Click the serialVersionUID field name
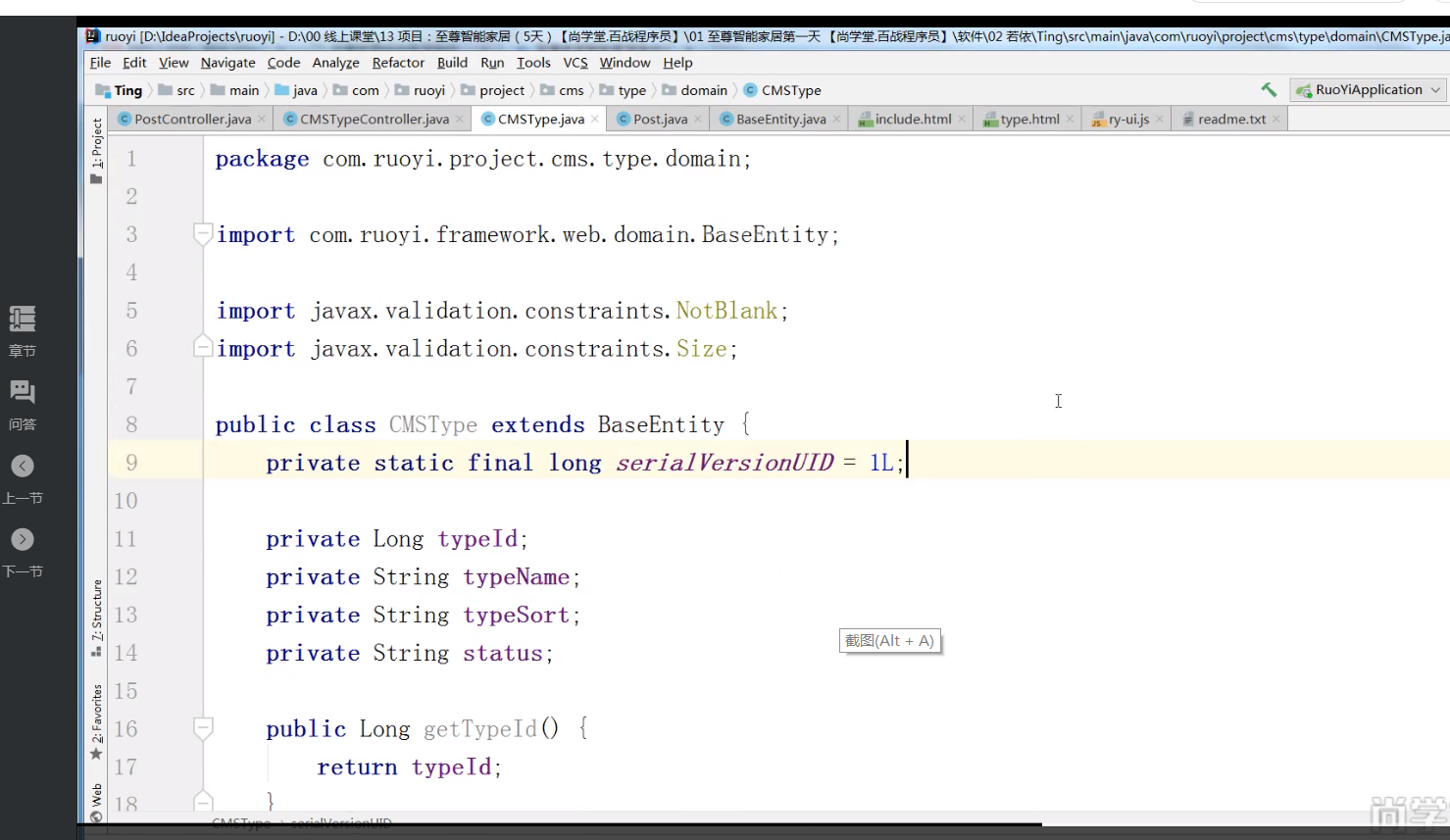Viewport: 1450px width, 840px height. click(x=725, y=463)
